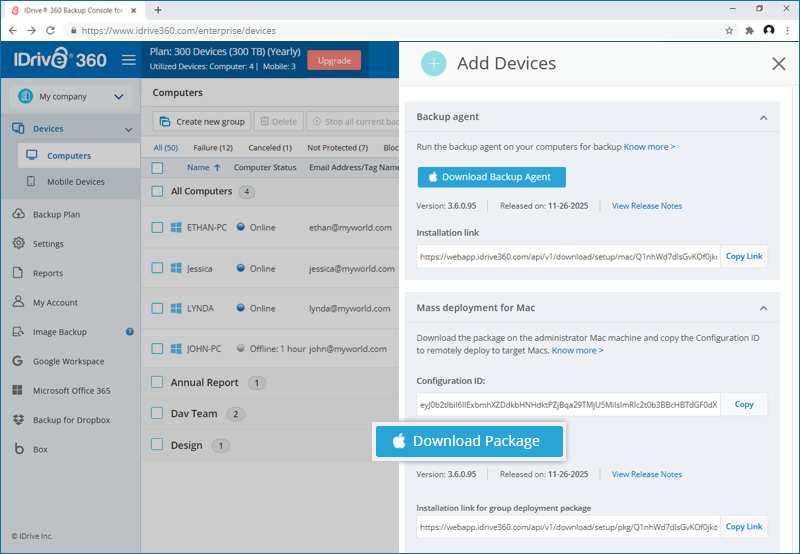Close the Add Devices panel
The height and width of the screenshot is (554, 800).
click(779, 64)
